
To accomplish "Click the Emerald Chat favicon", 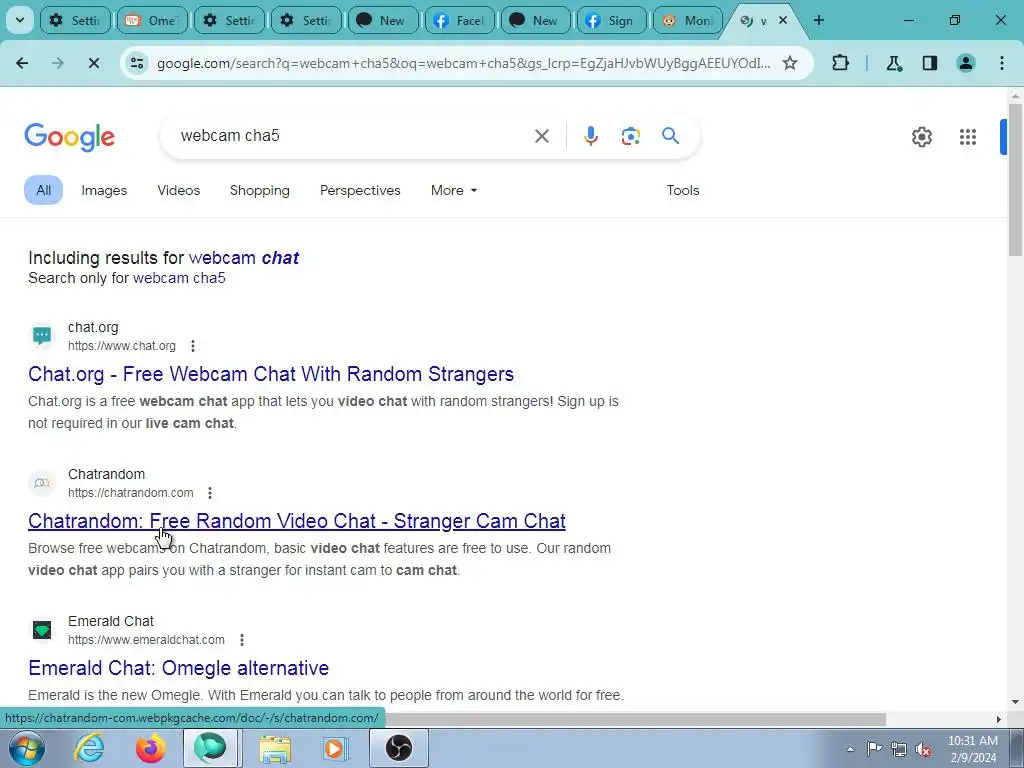I will pos(42,630).
